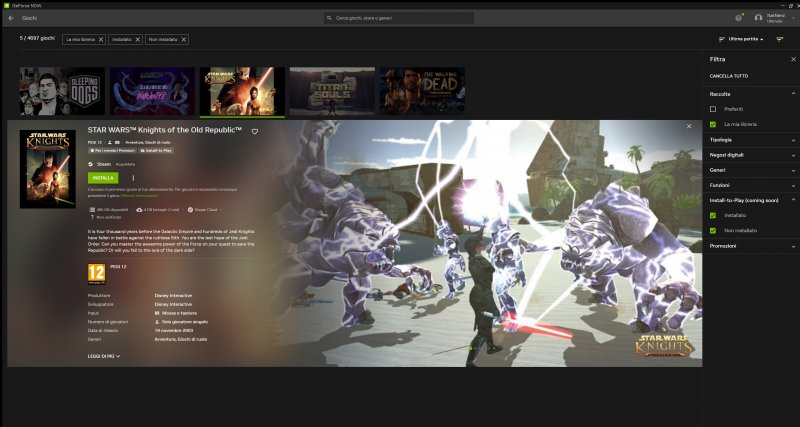The width and height of the screenshot is (800, 427).
Task: Select the Sleeping Dogs game thumbnail
Action: 62,92
